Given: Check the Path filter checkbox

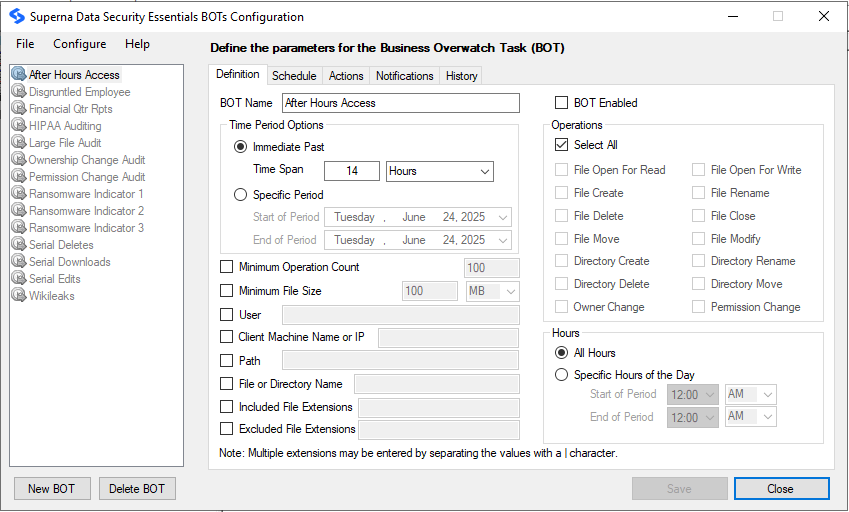Looking at the screenshot, I should coord(226,360).
